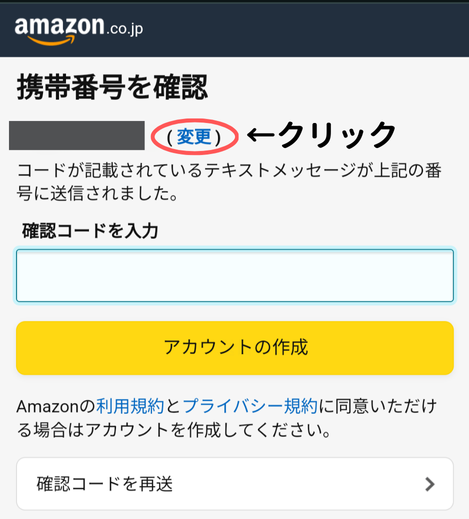469x519 pixels.
Task: Click the dark navy header bar beside the logo
Action: [300, 30]
